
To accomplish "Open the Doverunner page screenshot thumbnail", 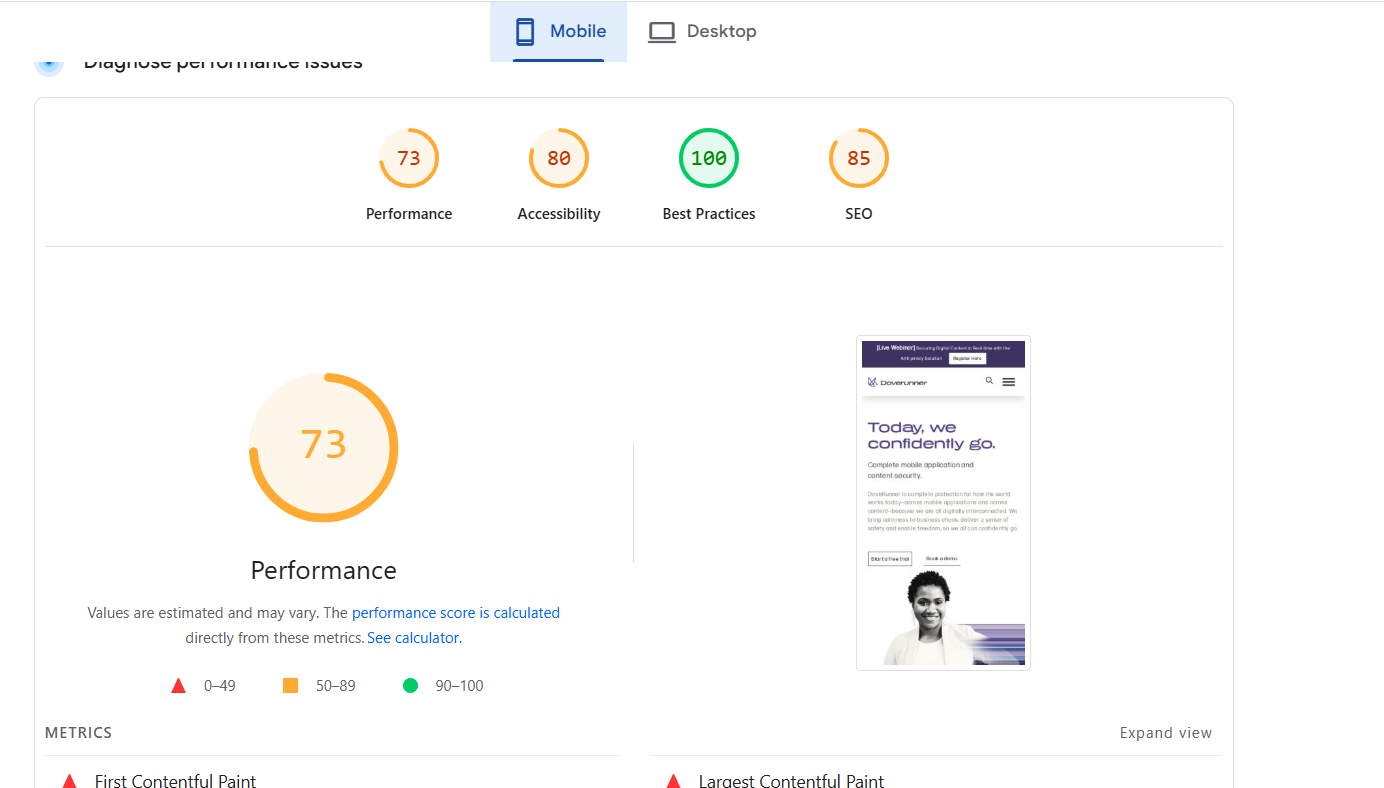I will [943, 502].
